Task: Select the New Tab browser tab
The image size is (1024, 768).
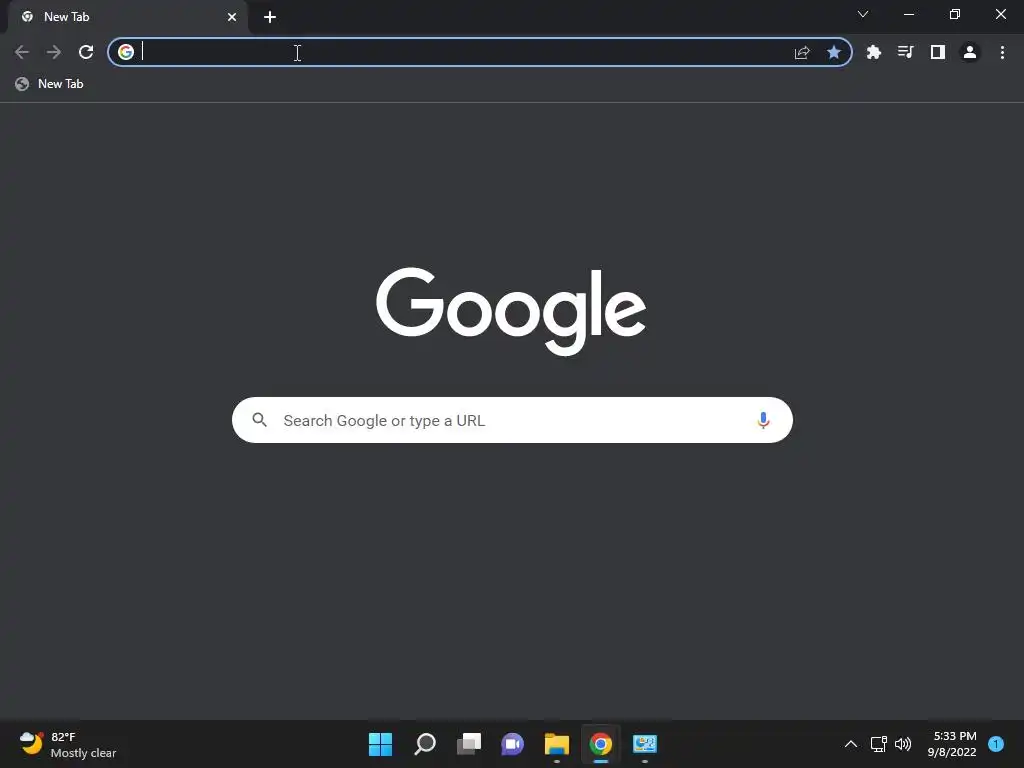Action: pyautogui.click(x=128, y=17)
